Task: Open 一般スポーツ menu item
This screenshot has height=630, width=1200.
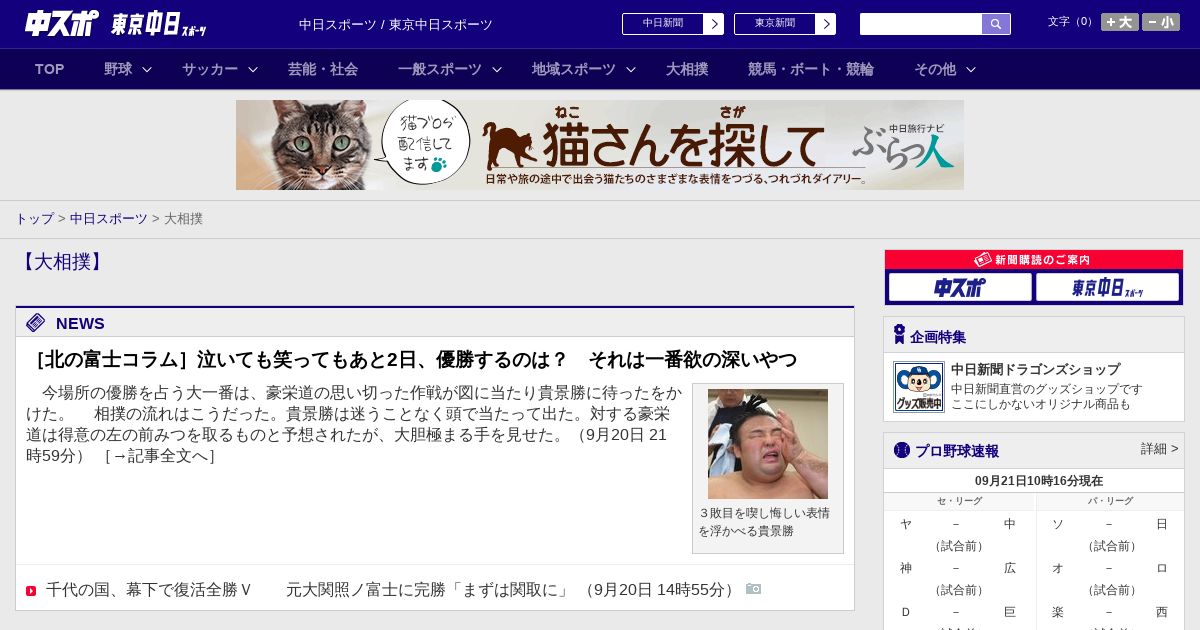Action: (x=440, y=69)
